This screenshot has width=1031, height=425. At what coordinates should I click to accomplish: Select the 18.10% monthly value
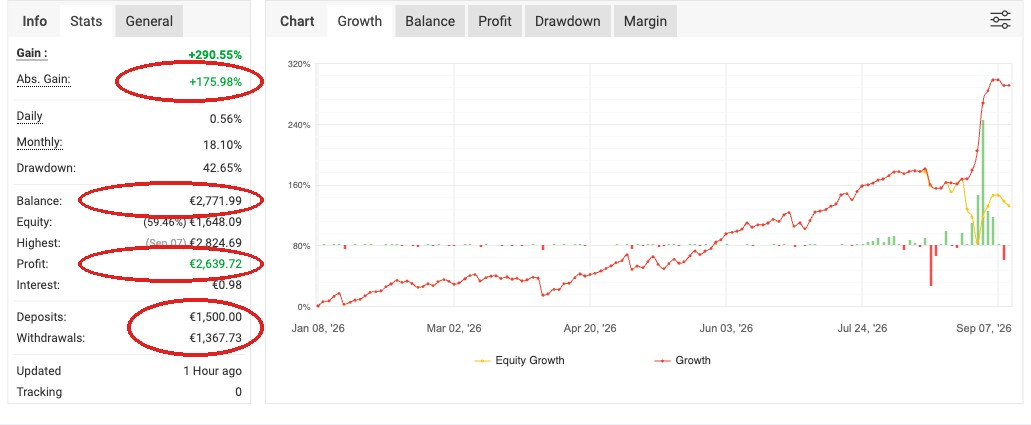tap(223, 145)
